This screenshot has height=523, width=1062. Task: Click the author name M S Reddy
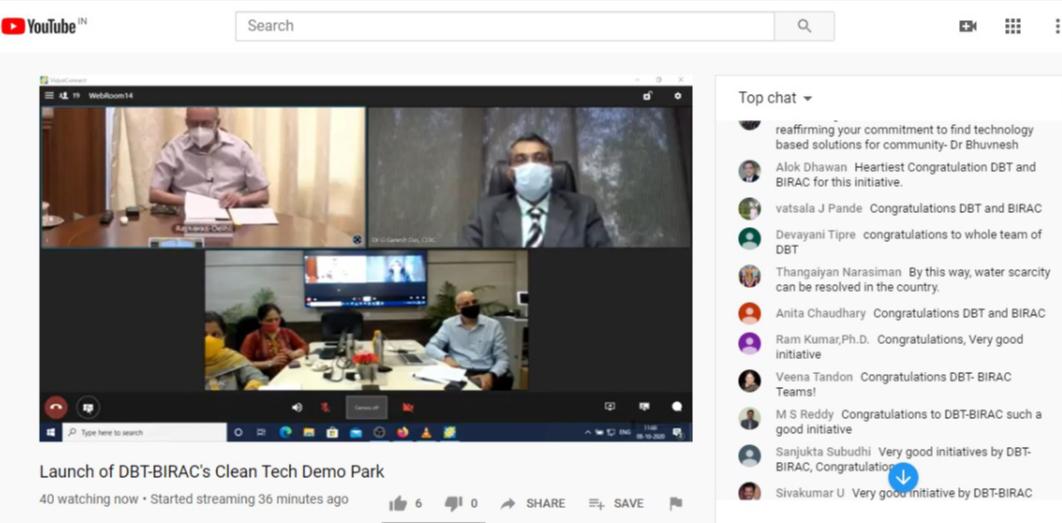tap(805, 414)
